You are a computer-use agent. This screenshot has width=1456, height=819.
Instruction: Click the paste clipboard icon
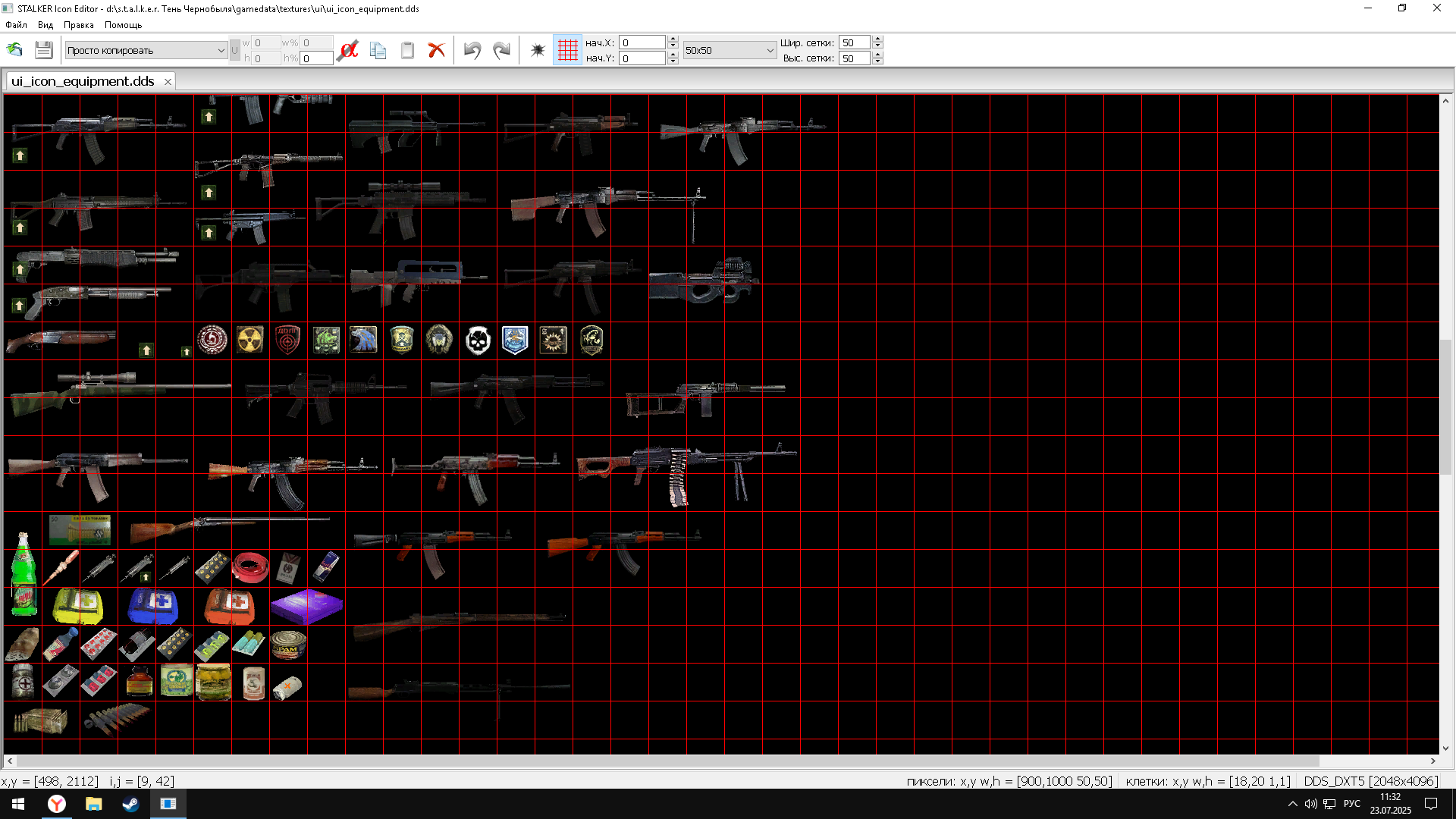pos(407,50)
